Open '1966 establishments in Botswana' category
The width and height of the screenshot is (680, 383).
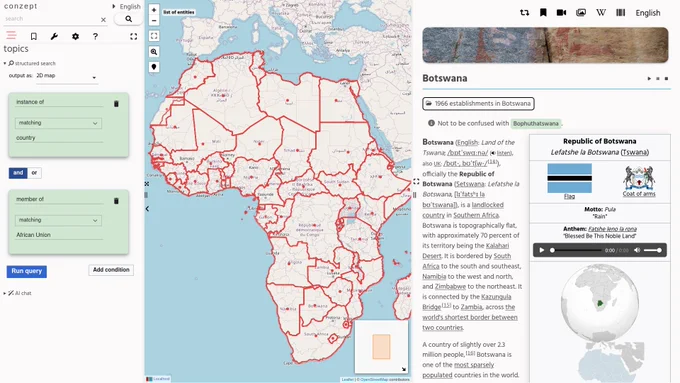(478, 104)
